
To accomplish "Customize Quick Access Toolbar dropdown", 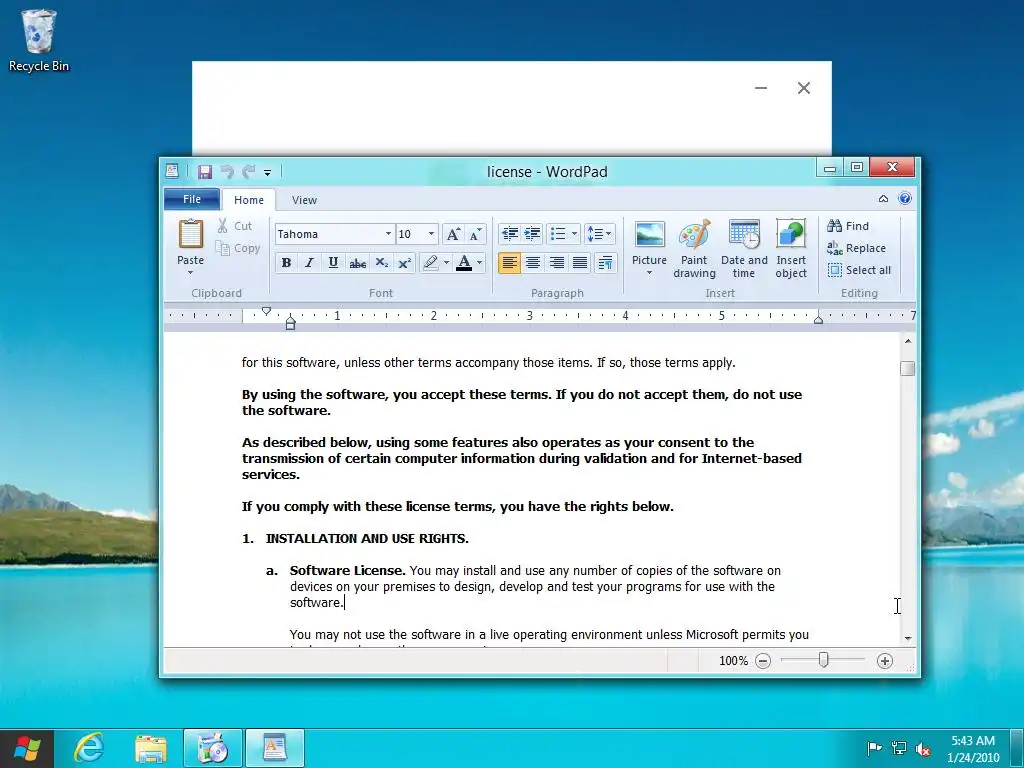I will [x=267, y=172].
